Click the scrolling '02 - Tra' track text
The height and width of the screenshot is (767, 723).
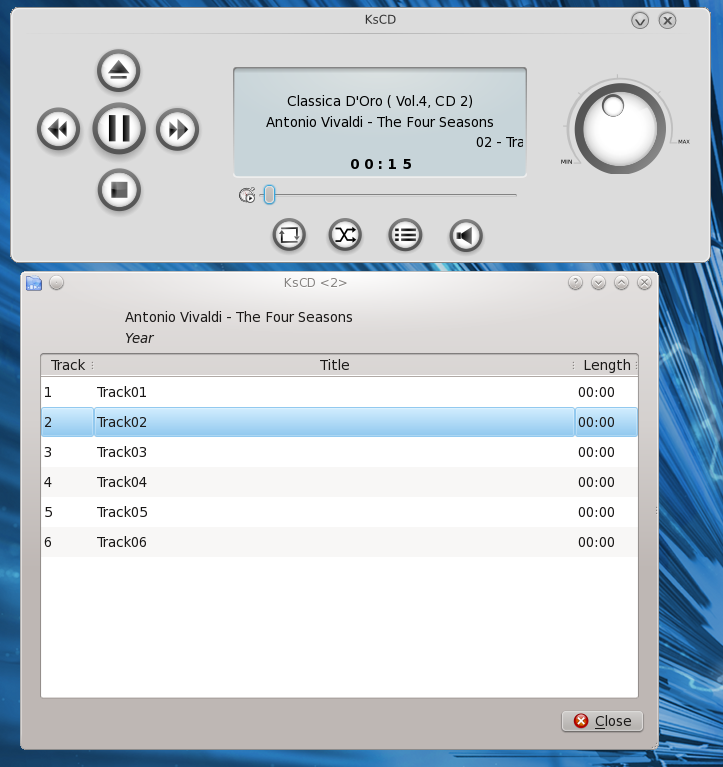(499, 142)
